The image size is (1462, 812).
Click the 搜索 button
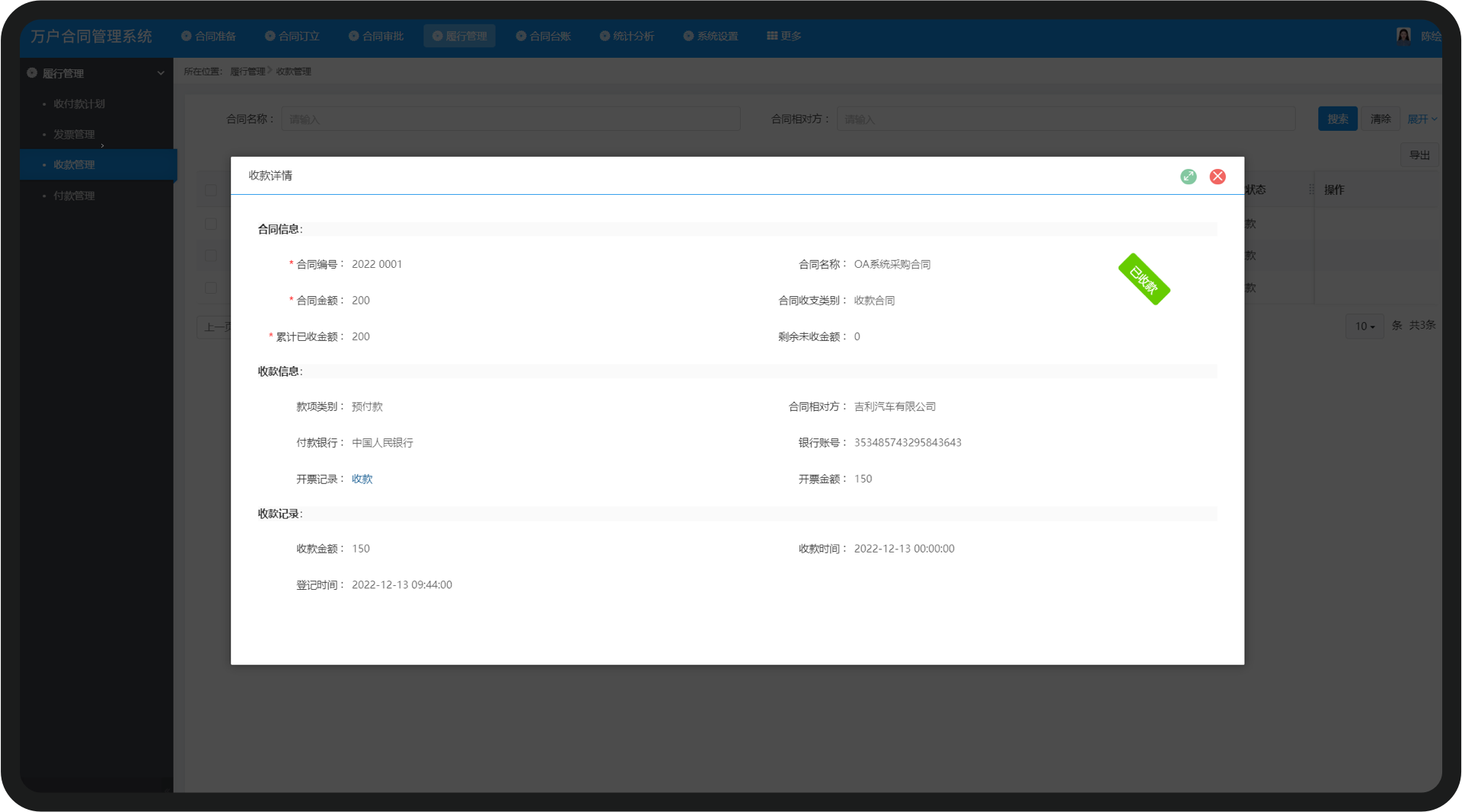pyautogui.click(x=1337, y=119)
